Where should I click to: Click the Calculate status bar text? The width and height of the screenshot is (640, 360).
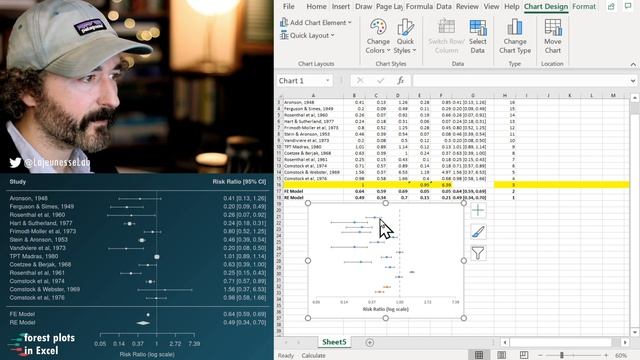(x=313, y=356)
